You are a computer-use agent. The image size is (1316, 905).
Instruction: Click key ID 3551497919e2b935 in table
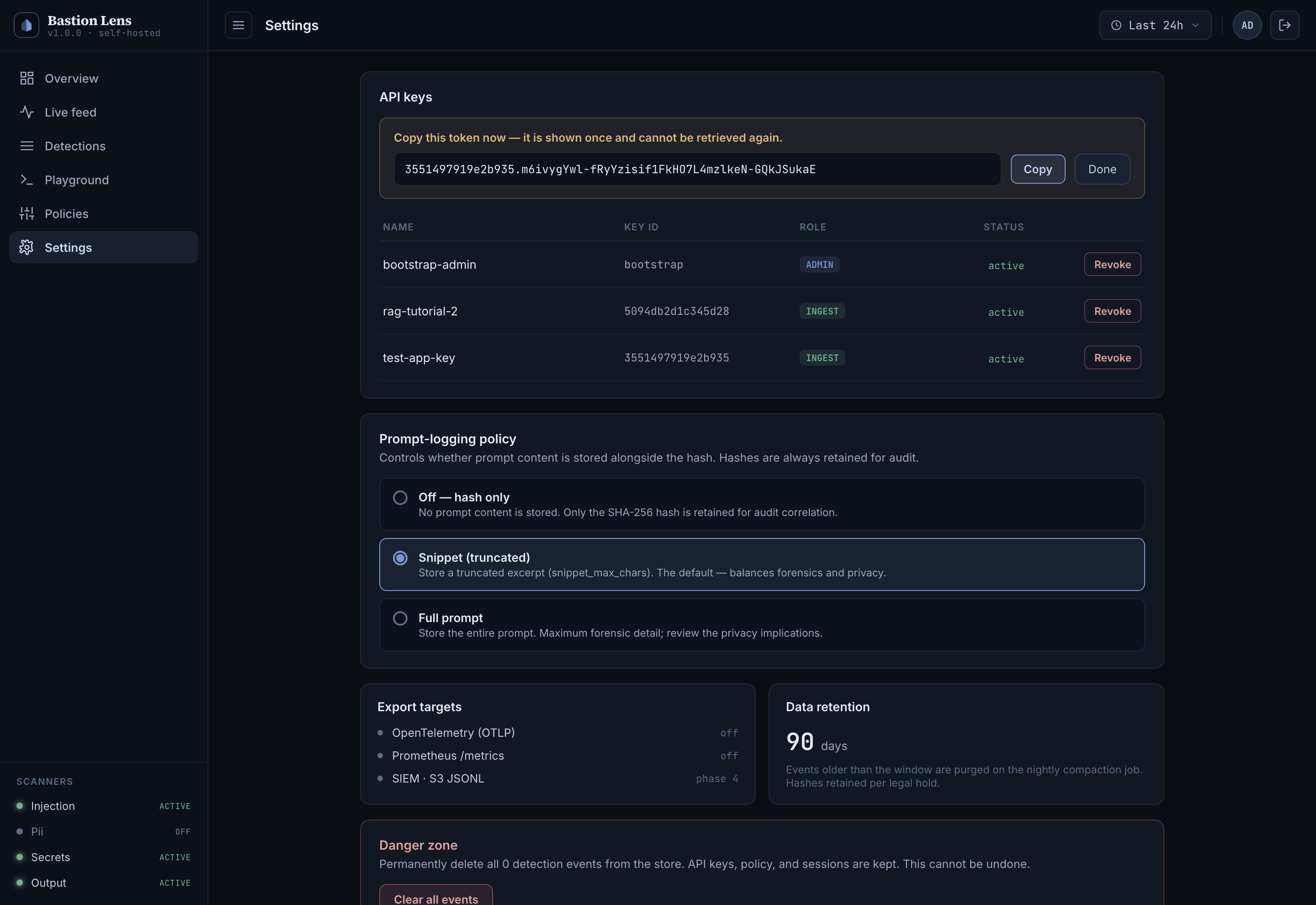click(676, 358)
